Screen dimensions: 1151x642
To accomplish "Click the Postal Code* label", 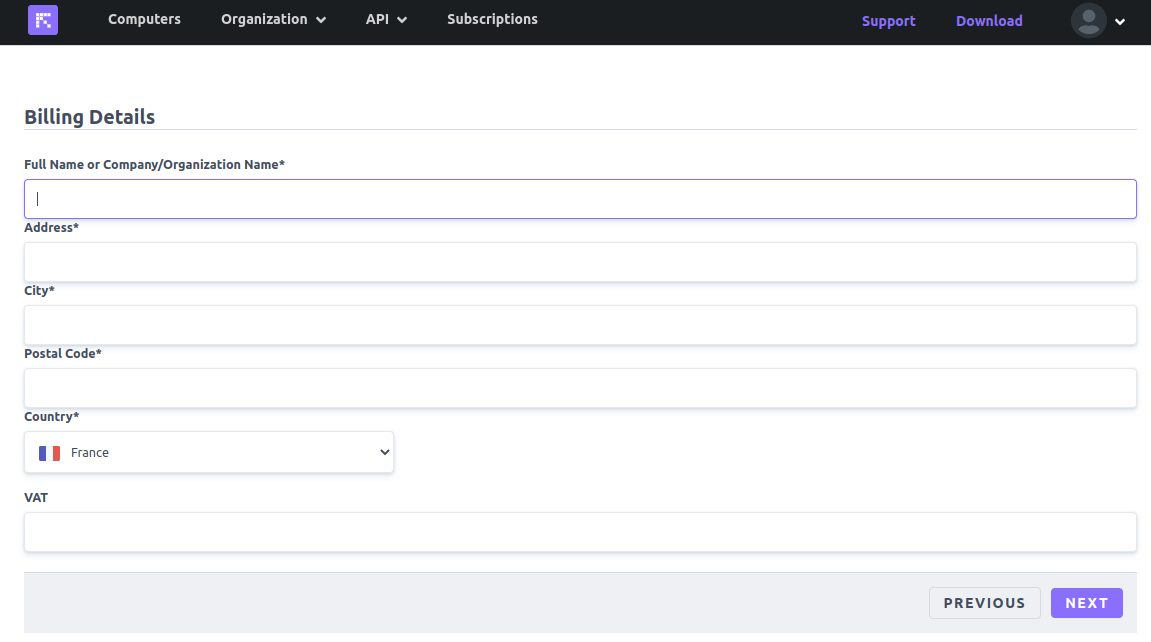I will coord(62,354).
